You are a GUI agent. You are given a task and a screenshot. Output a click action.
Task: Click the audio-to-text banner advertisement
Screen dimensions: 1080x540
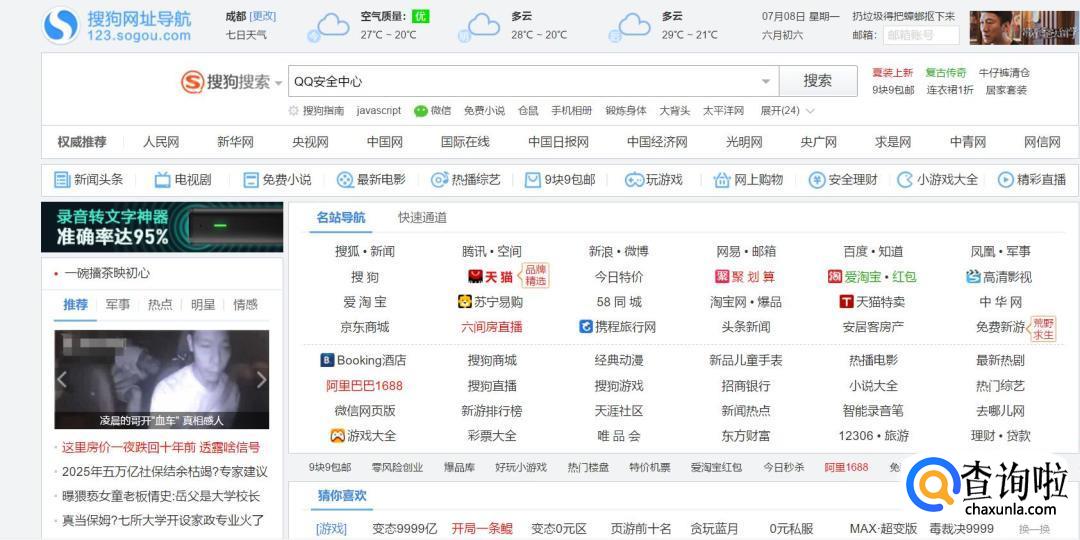click(162, 227)
